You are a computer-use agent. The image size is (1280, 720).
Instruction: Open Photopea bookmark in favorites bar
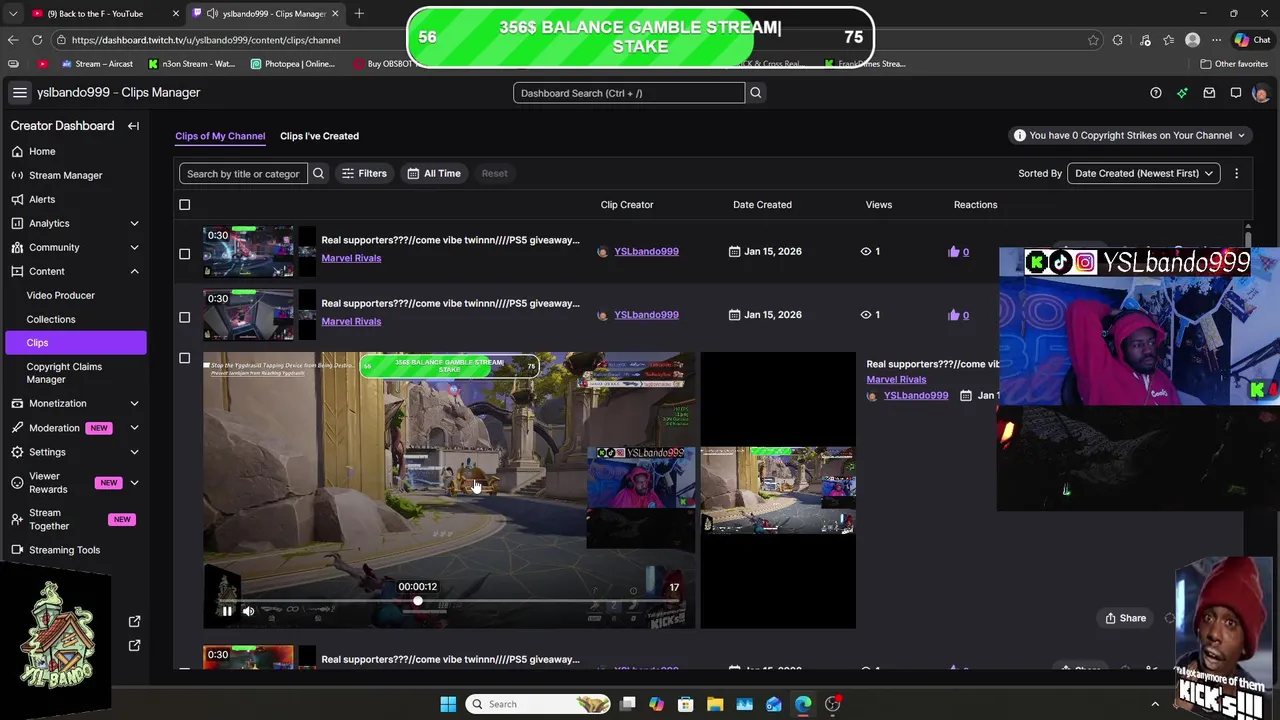tap(293, 64)
